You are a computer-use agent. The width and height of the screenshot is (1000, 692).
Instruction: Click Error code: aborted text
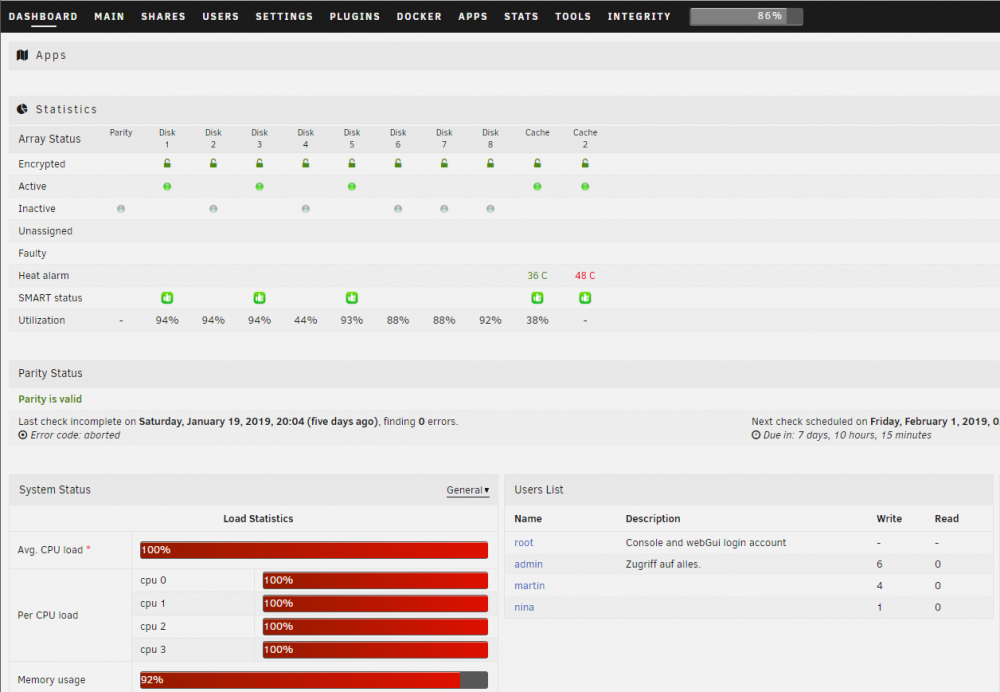click(75, 435)
